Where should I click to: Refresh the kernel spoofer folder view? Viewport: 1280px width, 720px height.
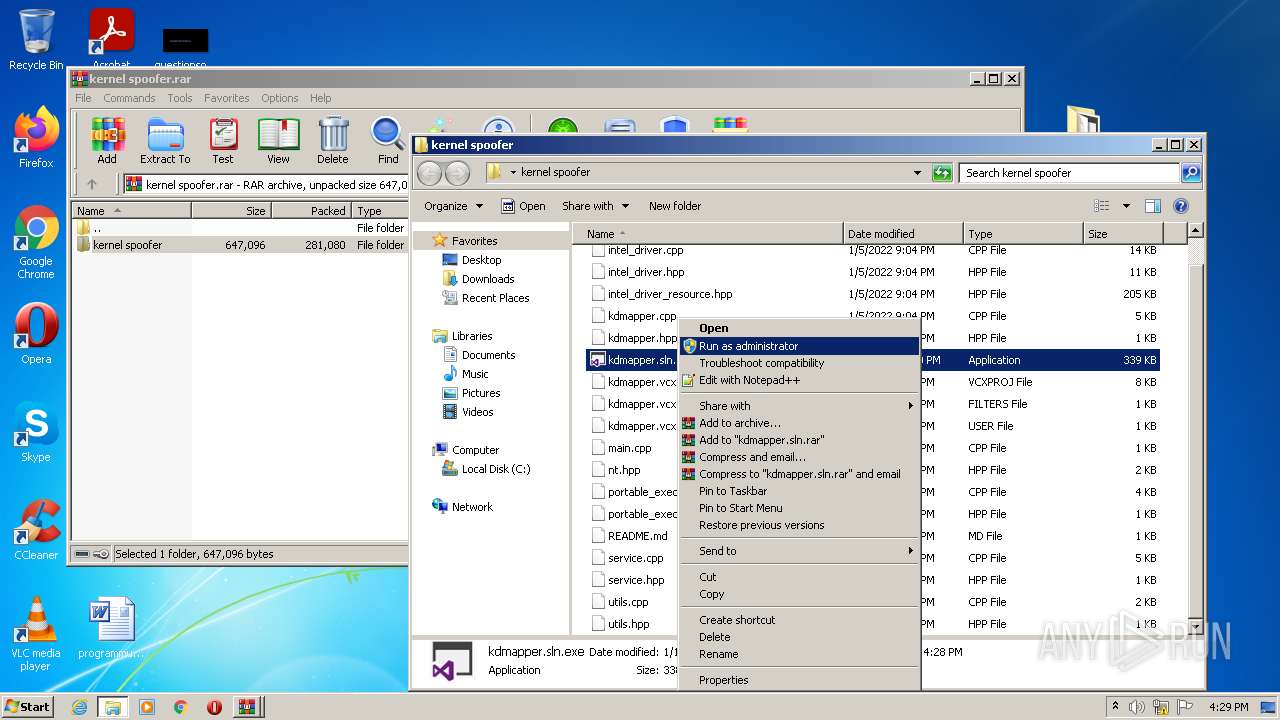click(x=942, y=173)
